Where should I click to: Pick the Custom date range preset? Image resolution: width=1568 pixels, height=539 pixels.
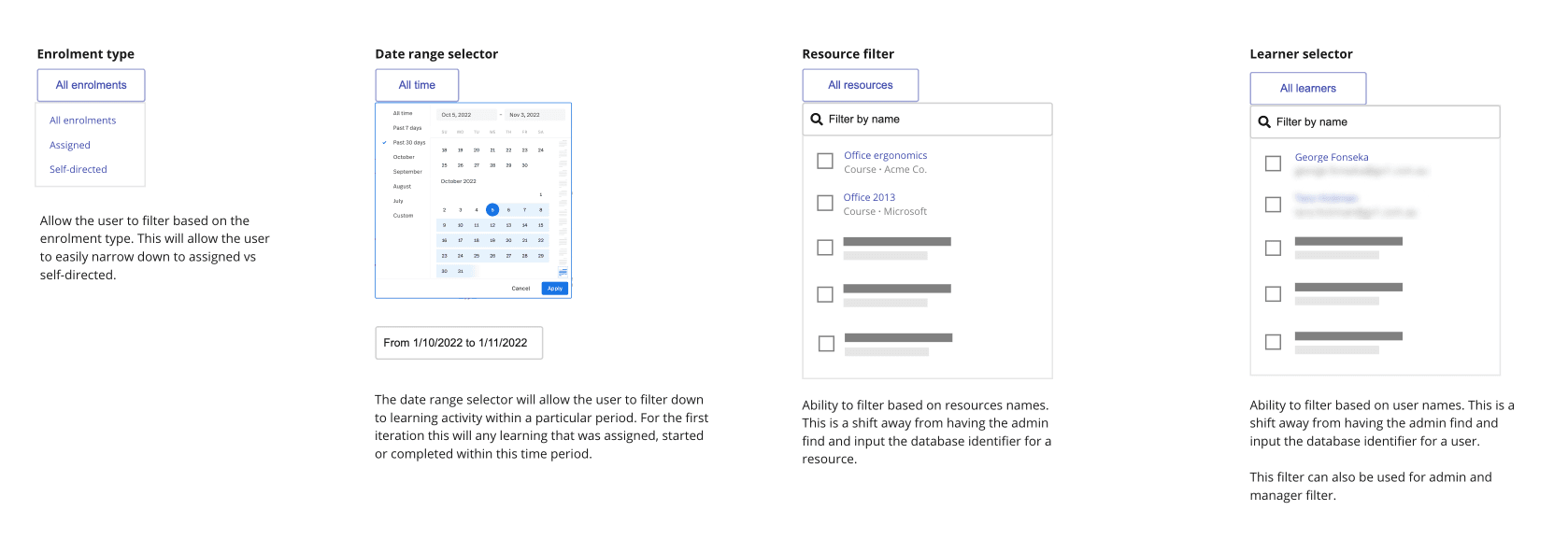pyautogui.click(x=403, y=216)
